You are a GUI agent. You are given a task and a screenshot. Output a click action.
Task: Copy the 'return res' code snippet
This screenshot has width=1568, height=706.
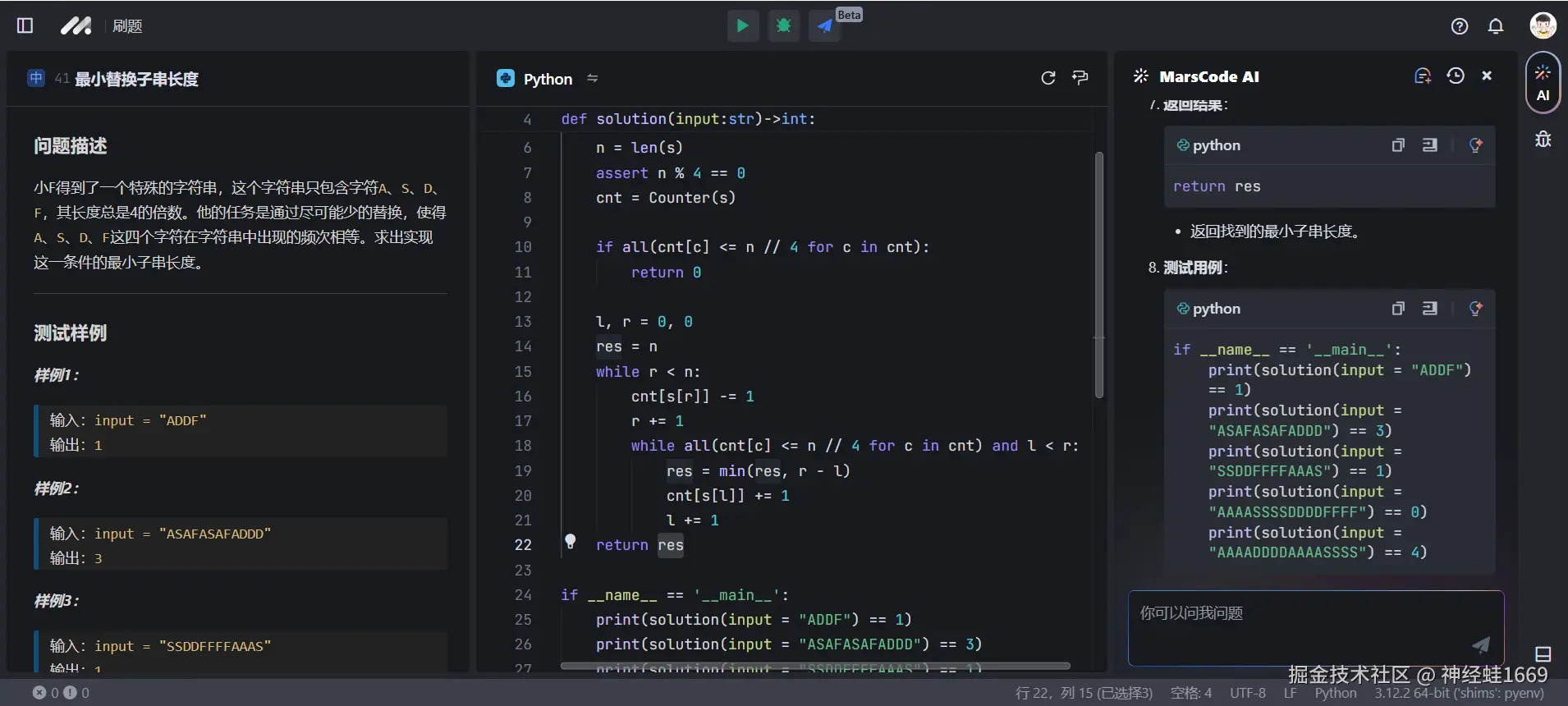1398,145
